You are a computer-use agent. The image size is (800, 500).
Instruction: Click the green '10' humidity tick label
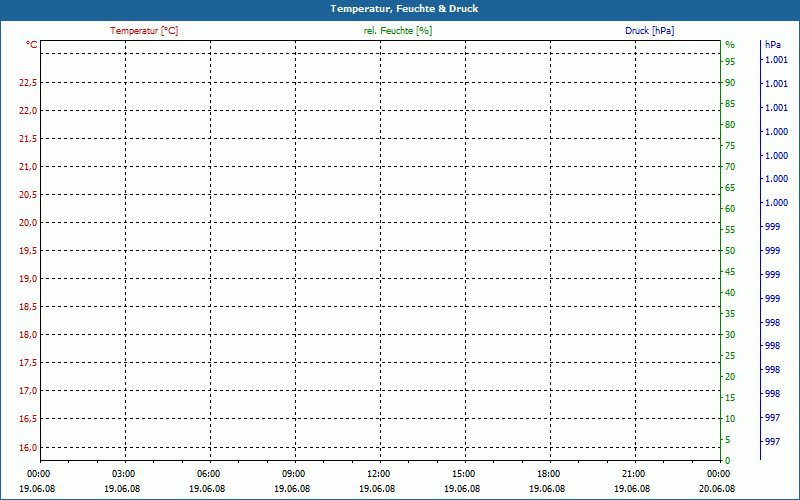[x=730, y=419]
